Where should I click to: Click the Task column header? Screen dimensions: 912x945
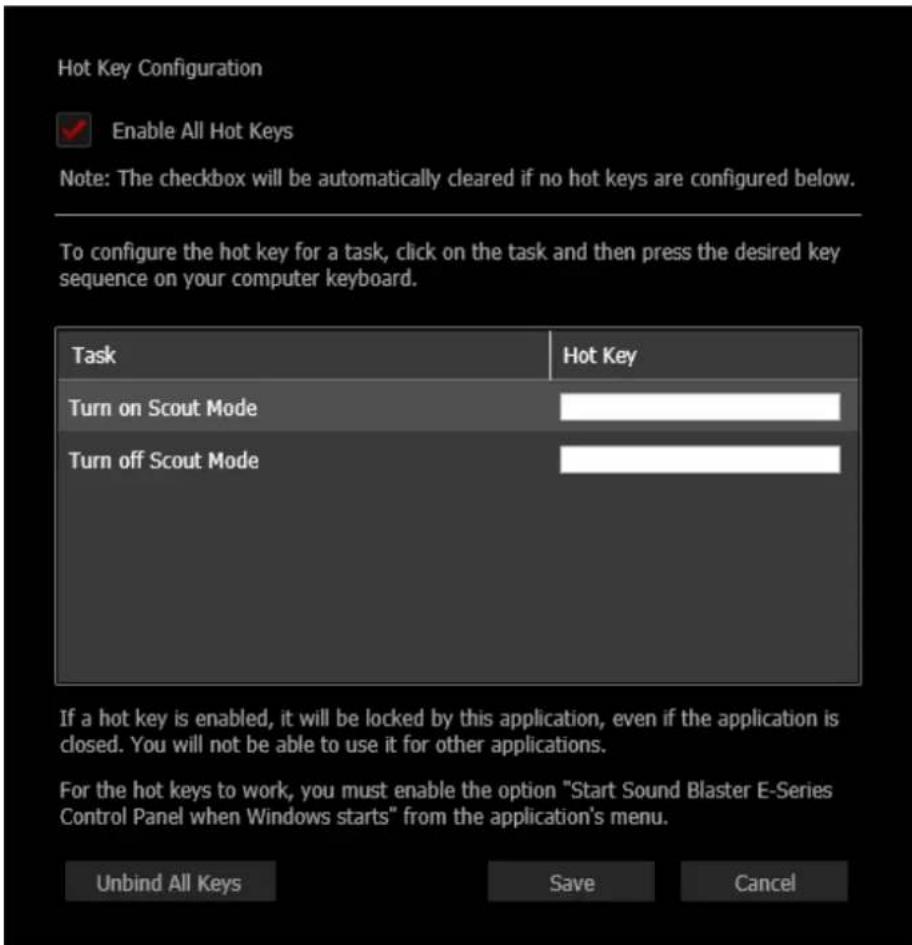(303, 355)
